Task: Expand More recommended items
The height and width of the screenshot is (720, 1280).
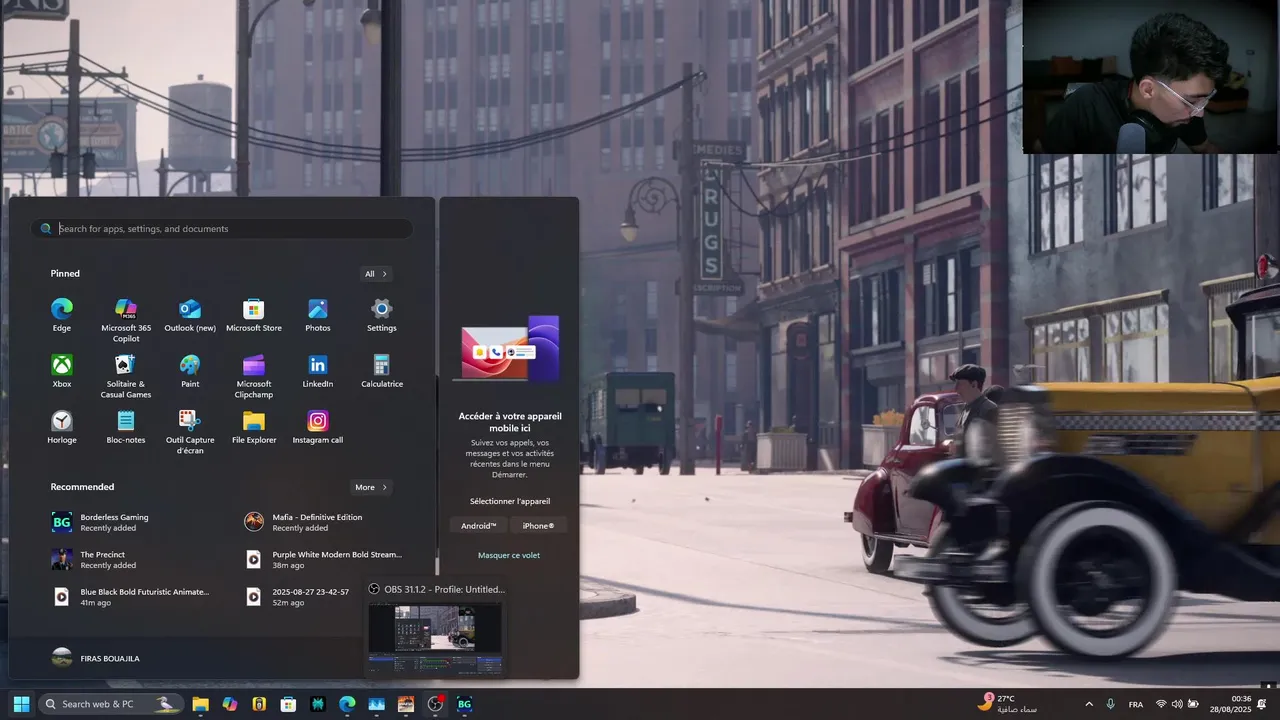Action: [x=371, y=487]
